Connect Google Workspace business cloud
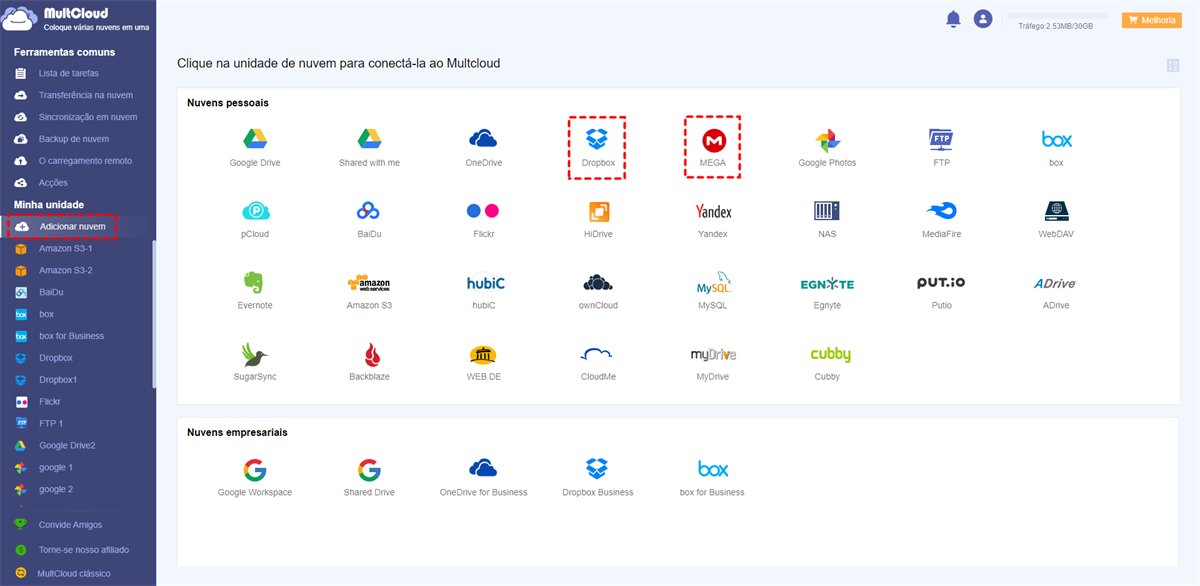This screenshot has width=1200, height=586. coord(255,478)
